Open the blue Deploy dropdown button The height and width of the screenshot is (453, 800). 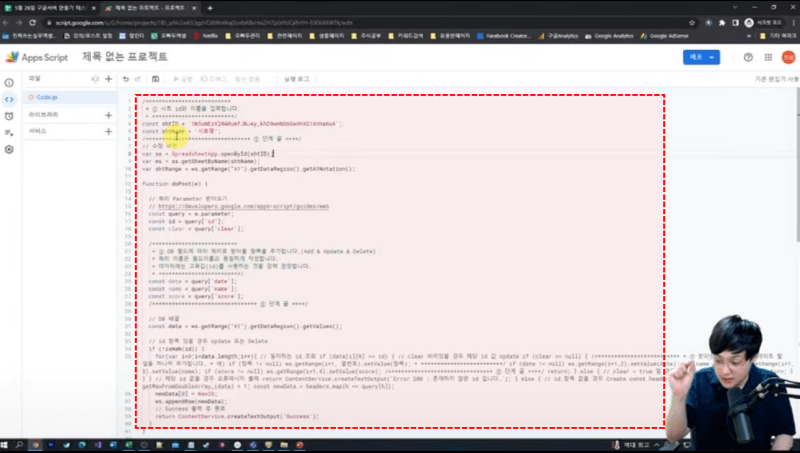tap(701, 57)
